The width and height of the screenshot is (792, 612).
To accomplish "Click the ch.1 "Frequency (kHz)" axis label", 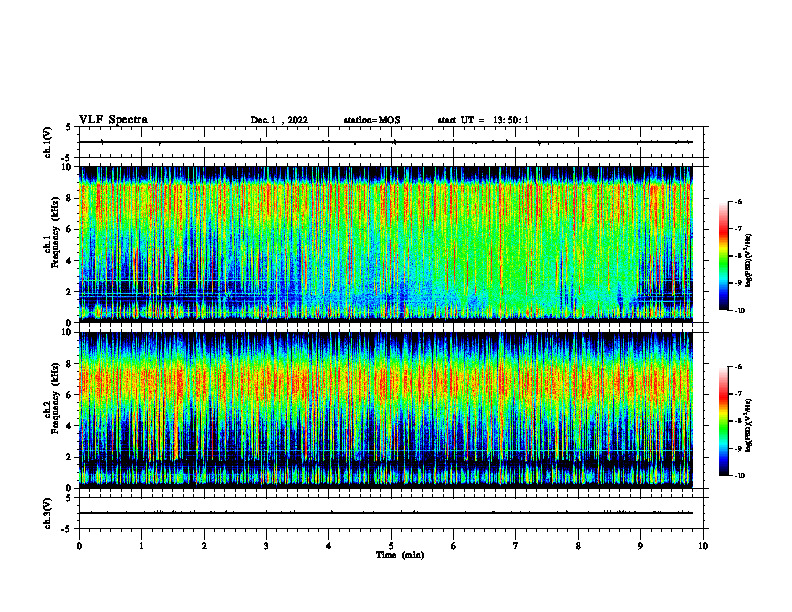I will pos(55,232).
